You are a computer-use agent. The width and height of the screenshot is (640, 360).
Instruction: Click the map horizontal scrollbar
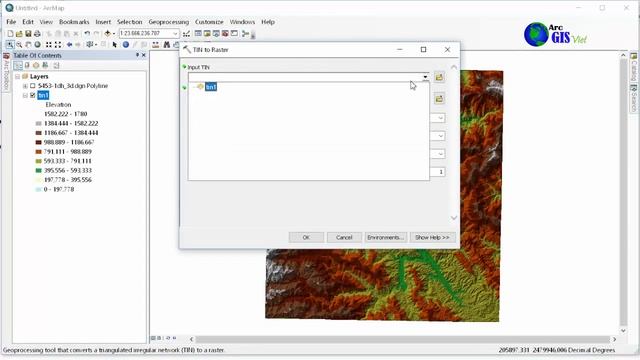pyautogui.click(x=403, y=339)
